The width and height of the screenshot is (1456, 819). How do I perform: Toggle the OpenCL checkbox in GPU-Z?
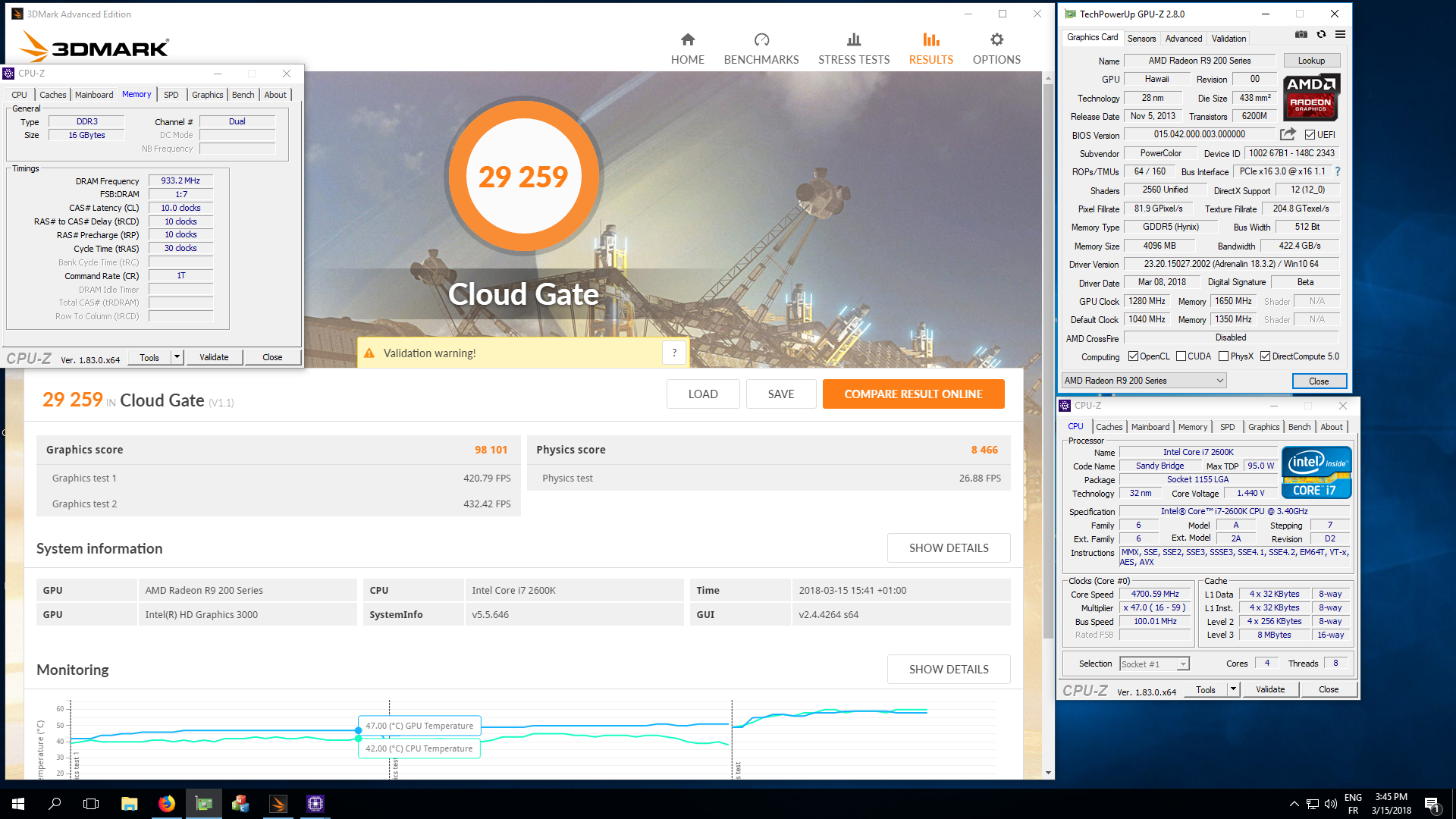click(x=1133, y=356)
